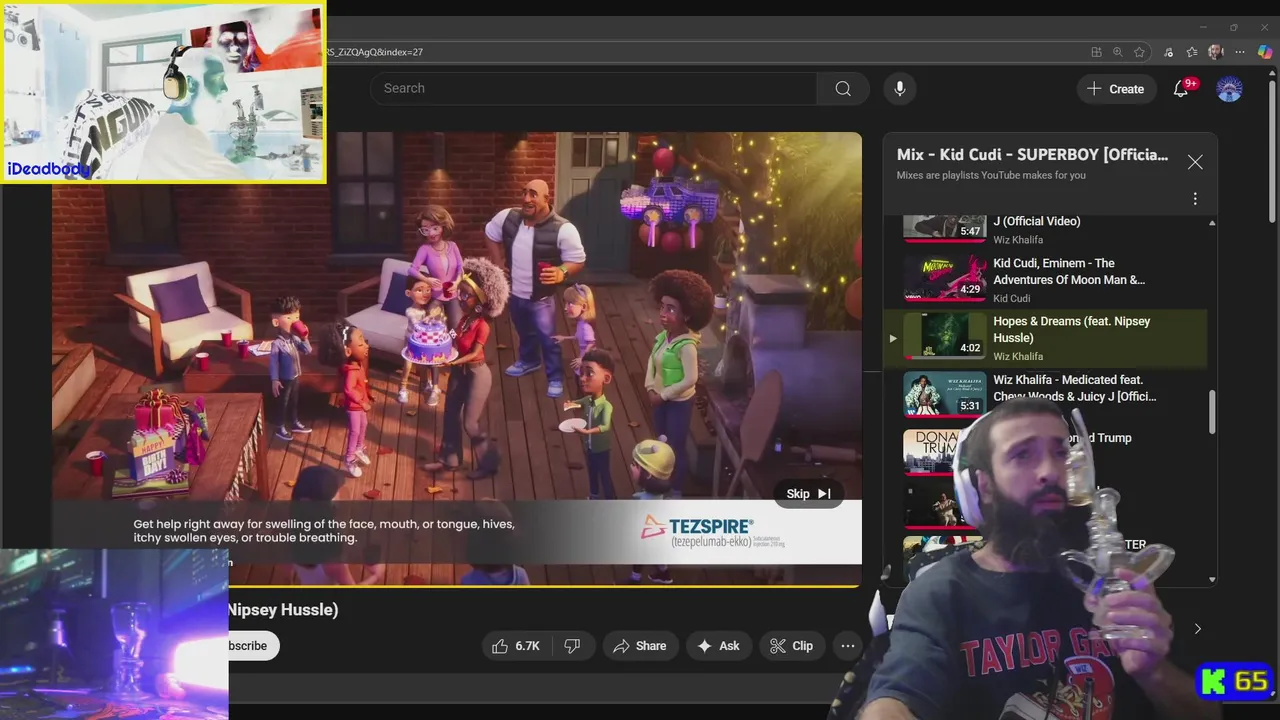Open Copilot sidebar icon
The image size is (1280, 720).
[1265, 52]
